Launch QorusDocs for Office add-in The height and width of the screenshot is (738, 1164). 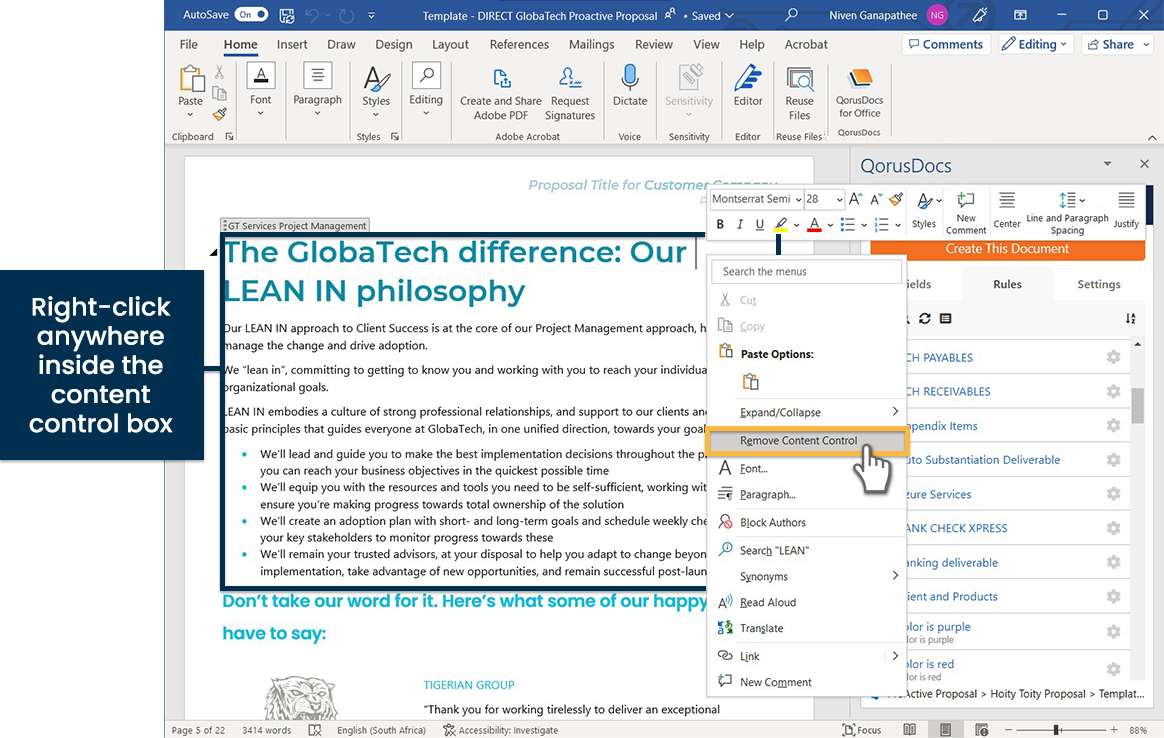coord(860,93)
